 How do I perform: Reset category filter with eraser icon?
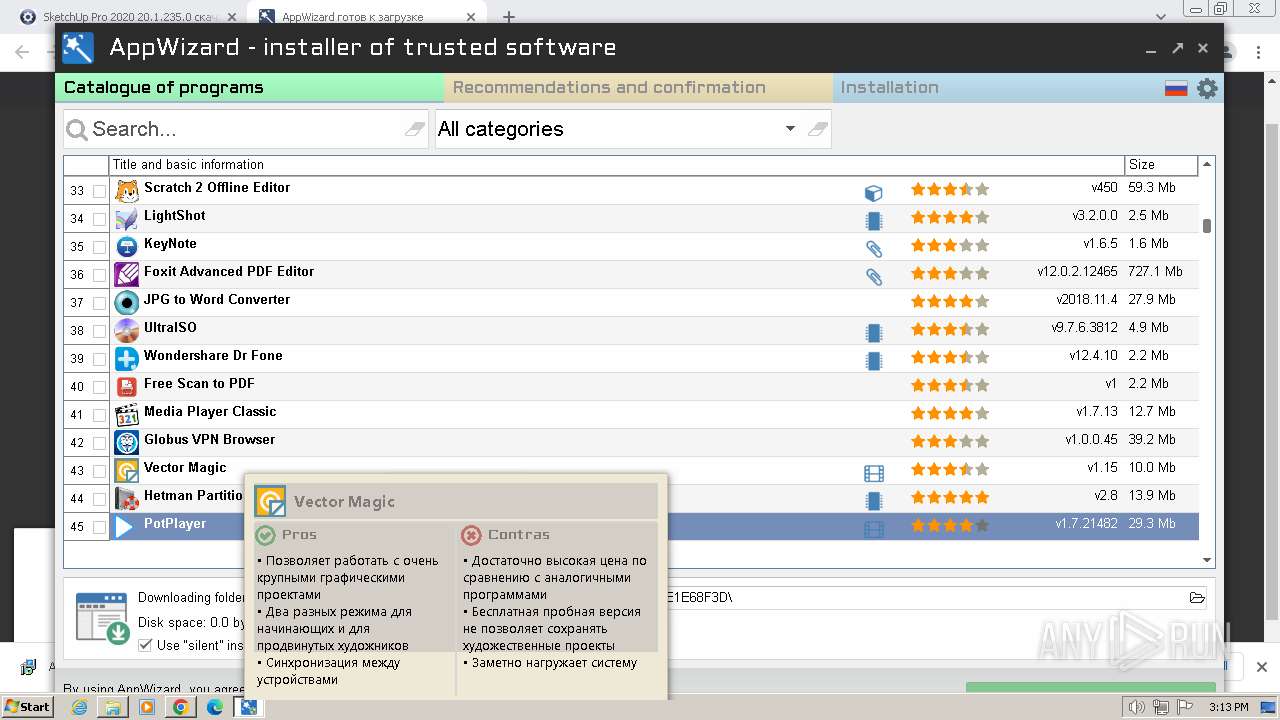point(817,129)
